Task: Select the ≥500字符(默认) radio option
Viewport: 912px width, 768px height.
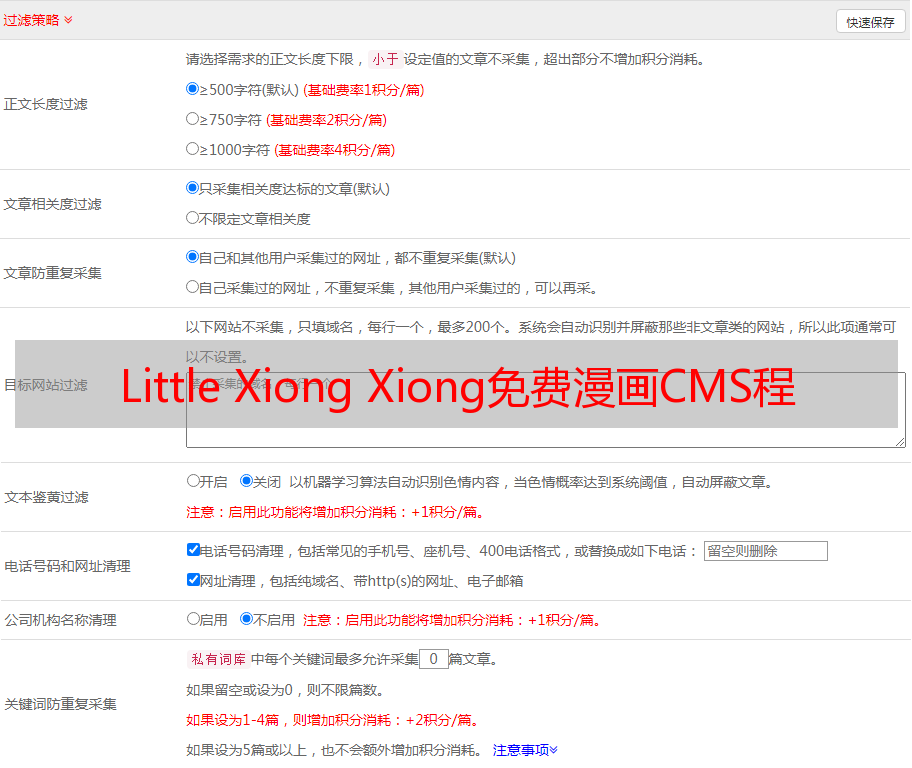Action: tap(193, 89)
